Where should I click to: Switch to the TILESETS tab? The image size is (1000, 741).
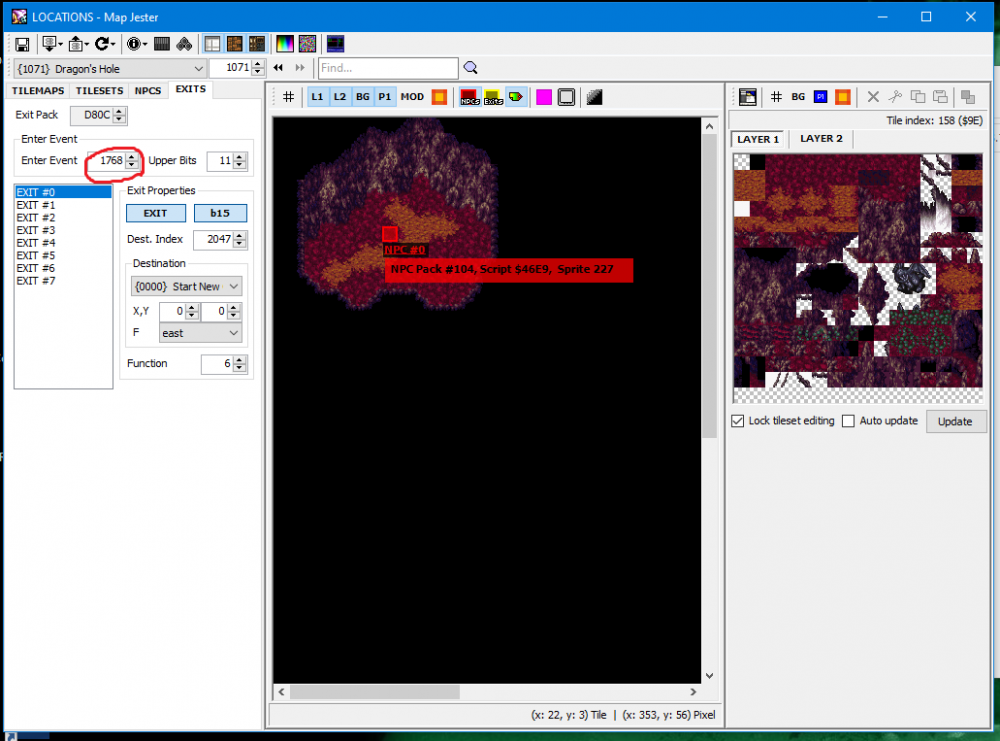[x=99, y=91]
